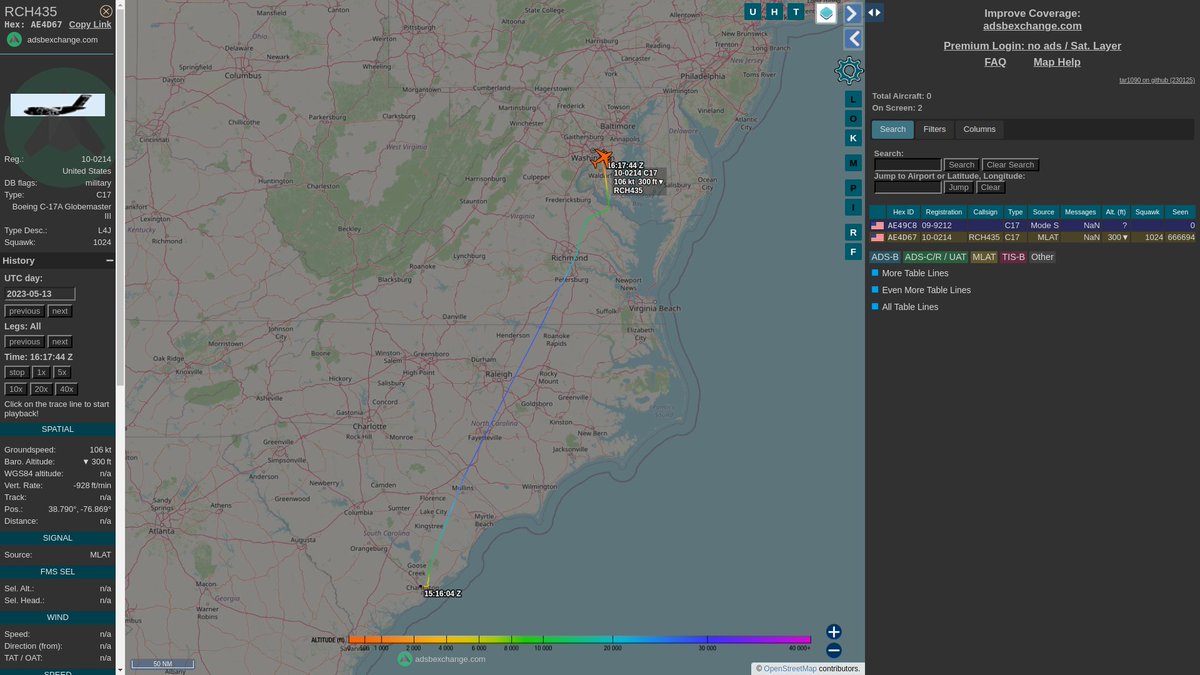1200x675 pixels.
Task: Click the right chevron sidebar expand arrow
Action: click(x=853, y=13)
